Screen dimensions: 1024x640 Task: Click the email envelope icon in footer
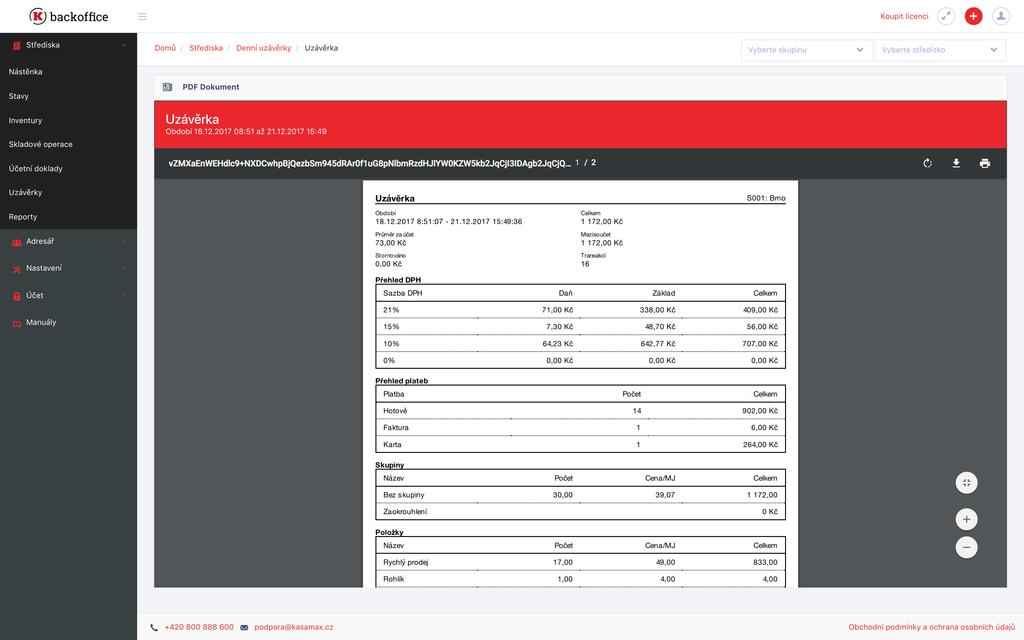click(244, 628)
